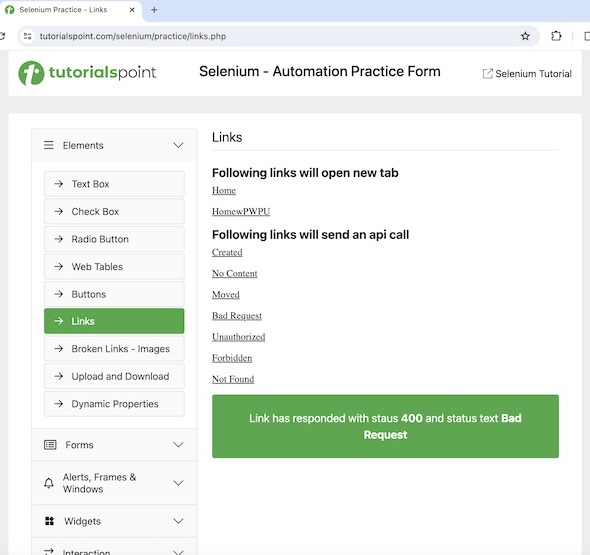
Task: Bookmark page with star icon
Action: (x=525, y=36)
